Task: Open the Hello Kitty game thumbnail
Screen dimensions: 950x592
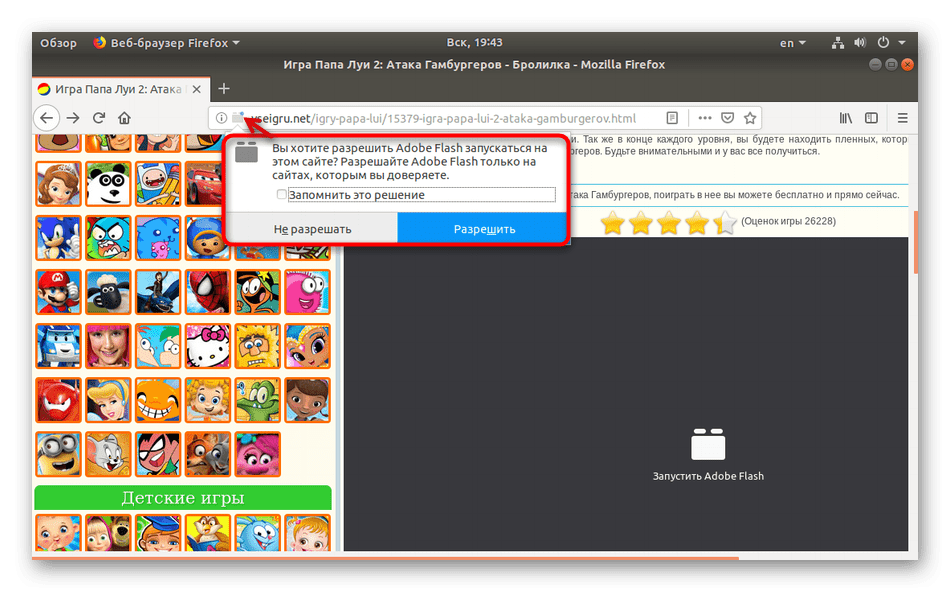Action: (x=208, y=345)
